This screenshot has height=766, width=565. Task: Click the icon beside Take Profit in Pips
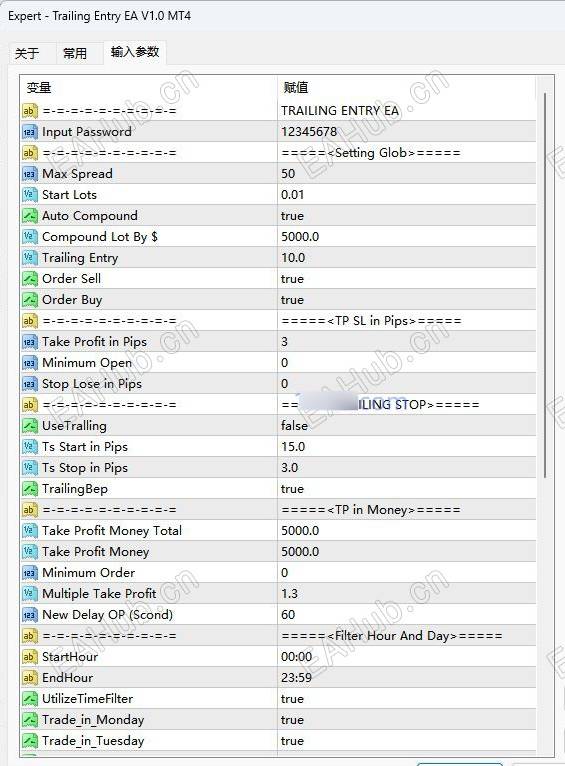click(30, 342)
